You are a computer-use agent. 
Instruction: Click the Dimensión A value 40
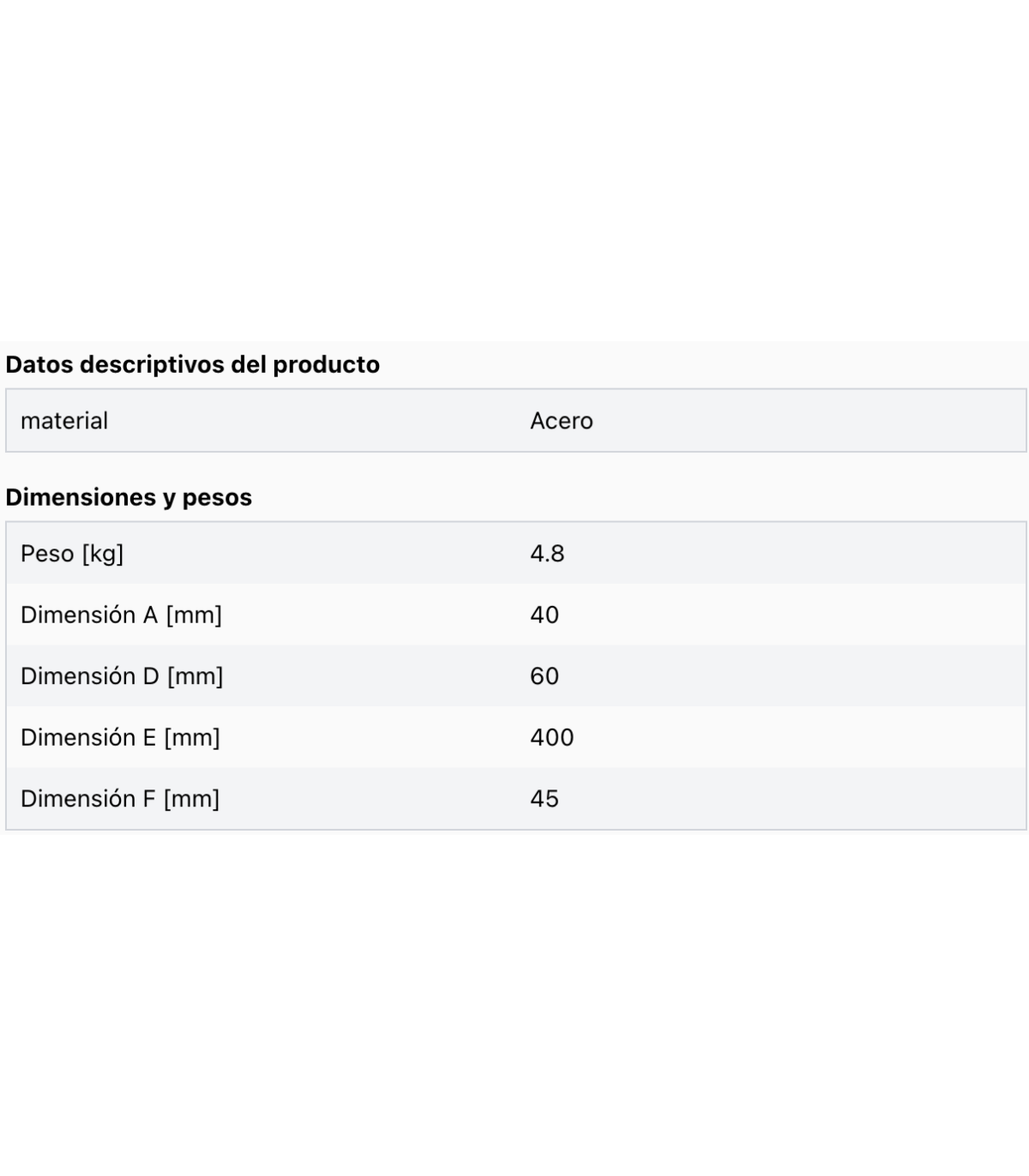pos(545,615)
